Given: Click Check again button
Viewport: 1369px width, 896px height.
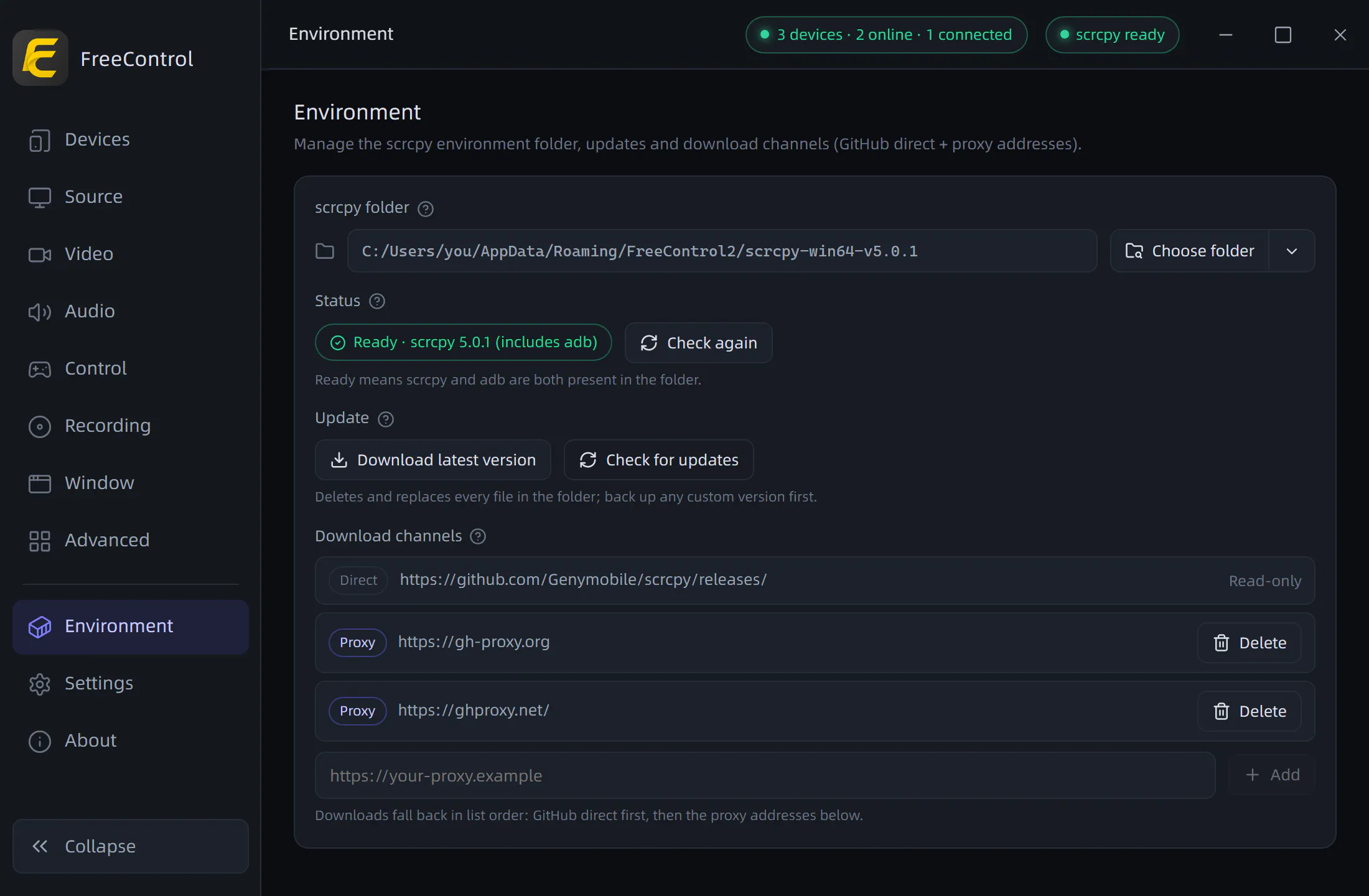Looking at the screenshot, I should coord(699,343).
